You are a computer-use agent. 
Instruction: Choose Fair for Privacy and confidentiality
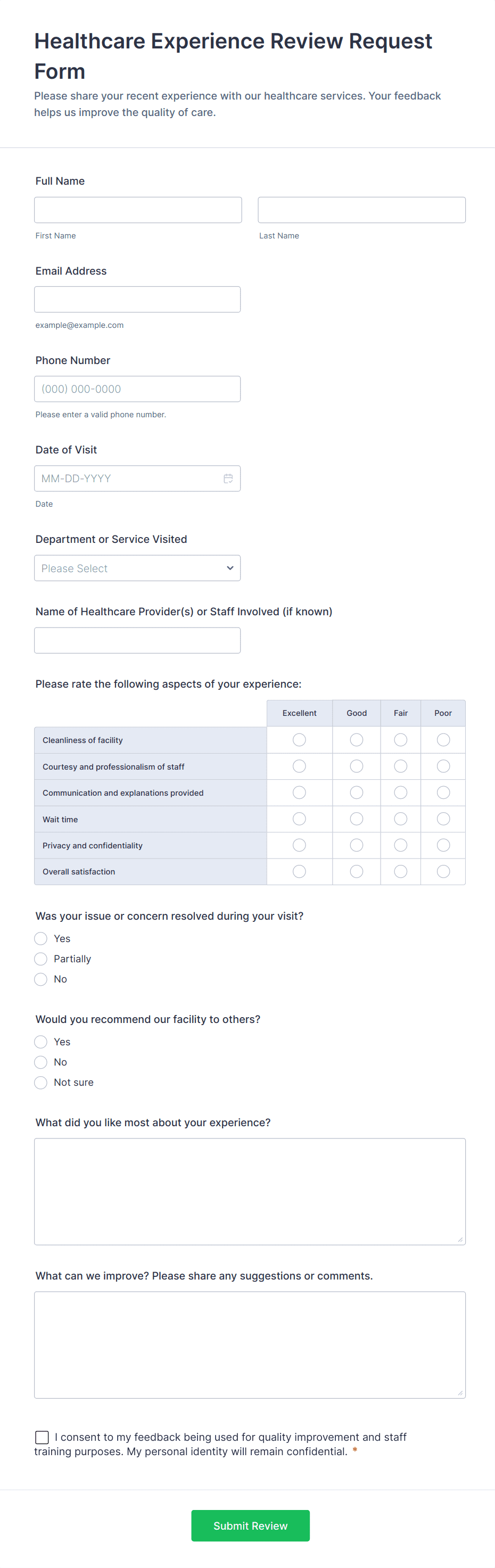pos(400,845)
